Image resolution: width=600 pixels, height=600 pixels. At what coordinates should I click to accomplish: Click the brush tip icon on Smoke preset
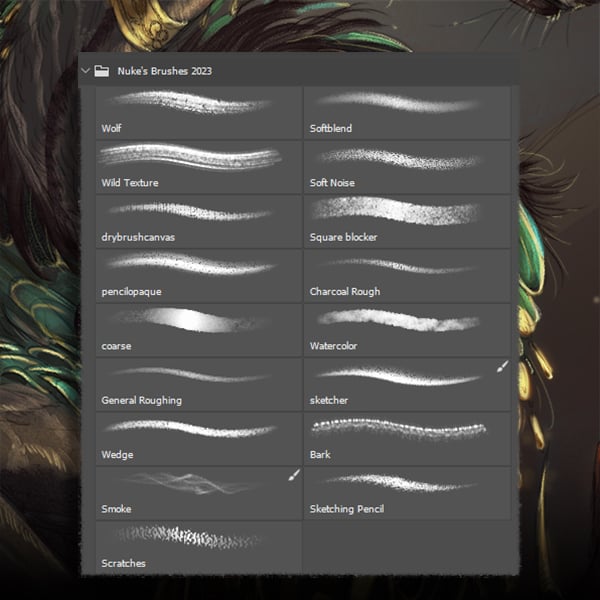tap(294, 475)
